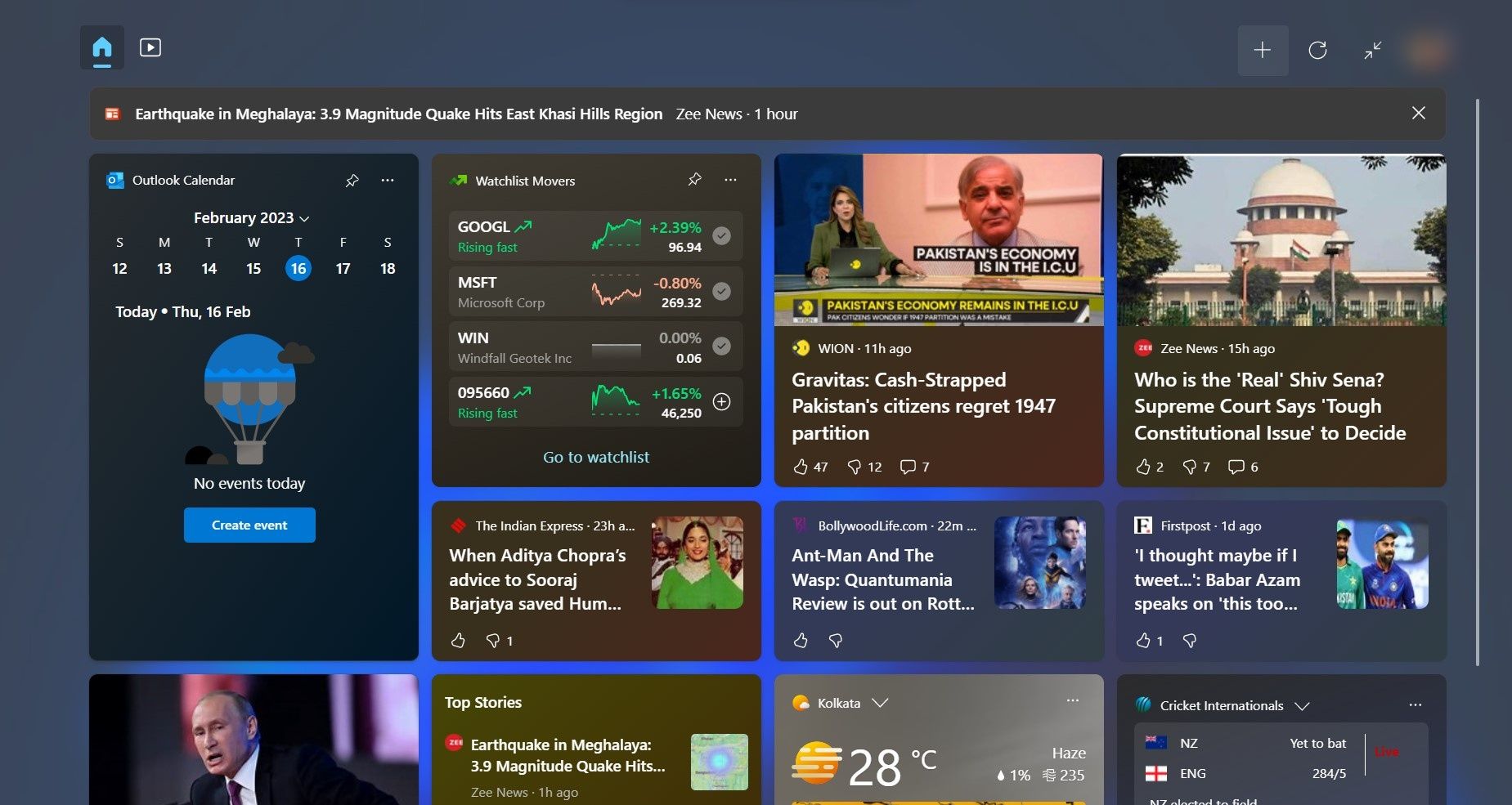The width and height of the screenshot is (1512, 805).
Task: Uncheck MSFT from the watchlist
Action: [721, 291]
